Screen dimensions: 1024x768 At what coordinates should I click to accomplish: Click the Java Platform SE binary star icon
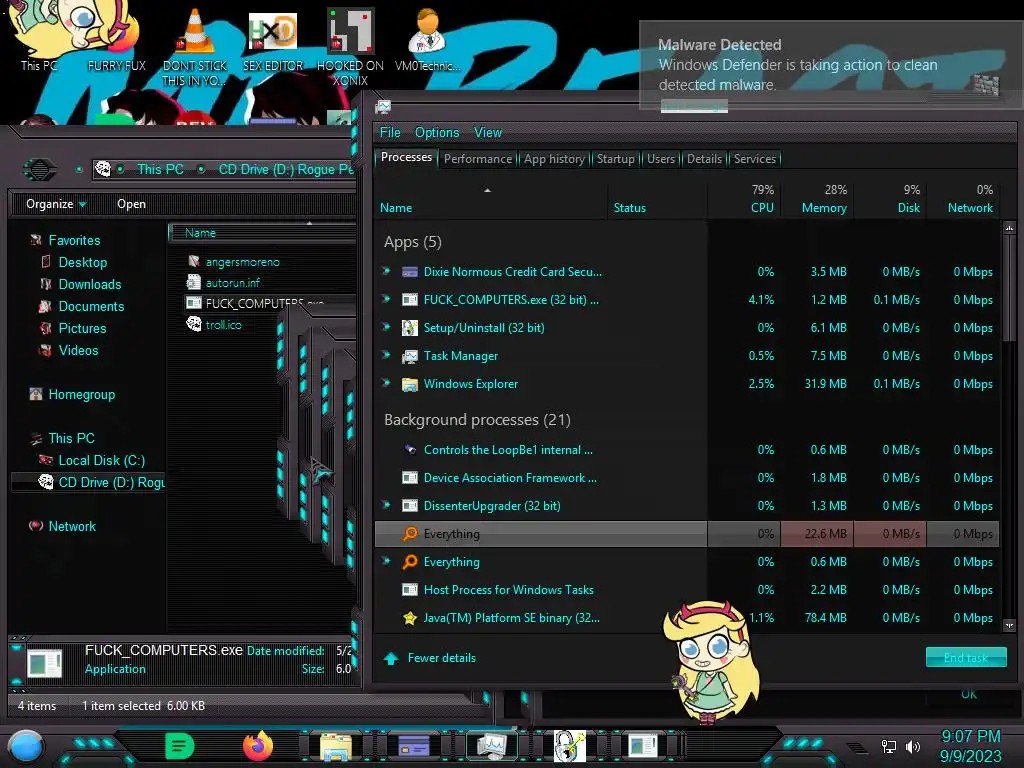409,618
